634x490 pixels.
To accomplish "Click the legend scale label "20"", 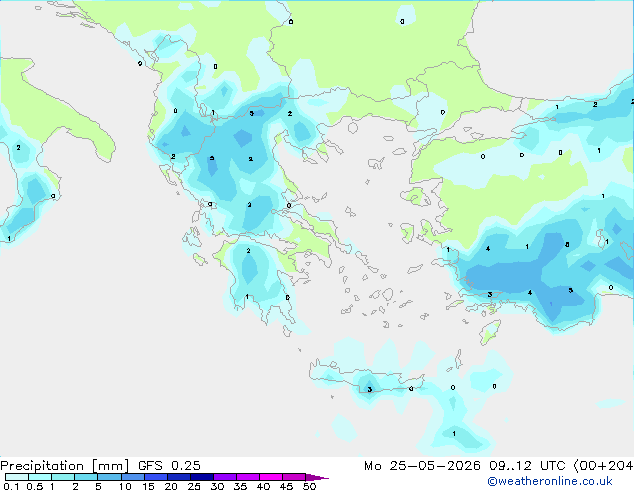I will (171, 486).
